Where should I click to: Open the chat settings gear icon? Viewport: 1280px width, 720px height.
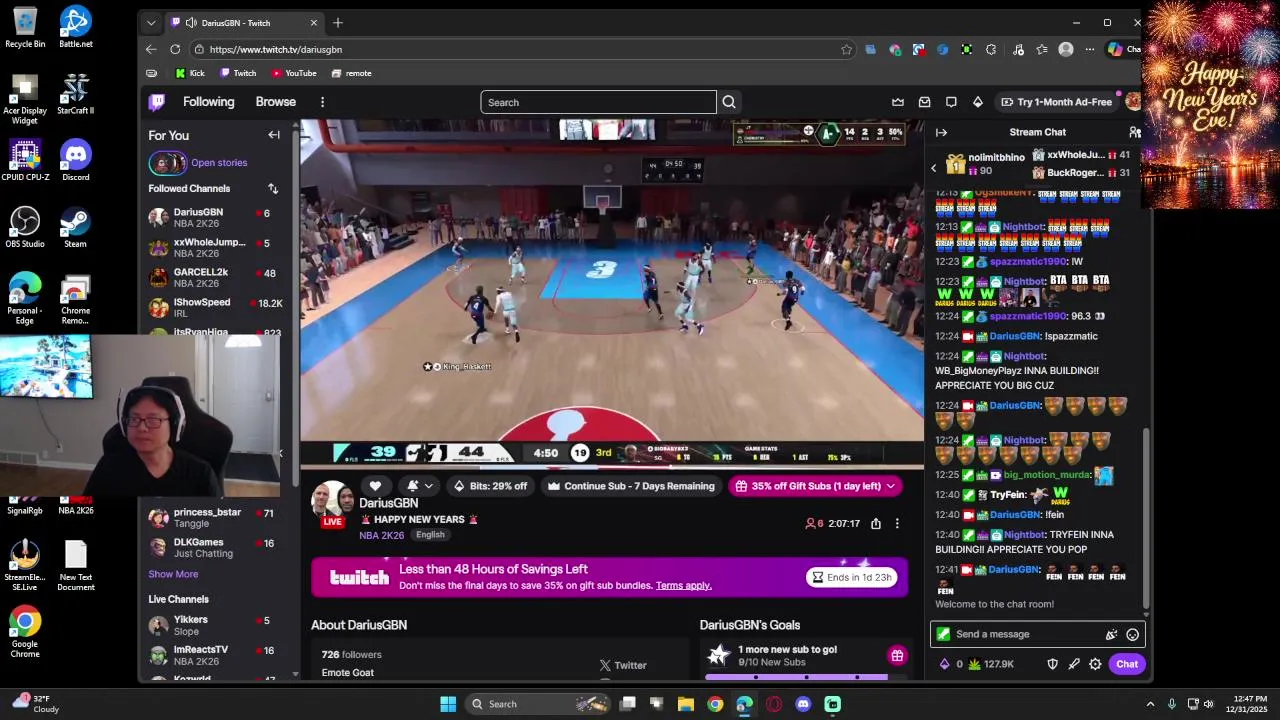pos(1095,664)
